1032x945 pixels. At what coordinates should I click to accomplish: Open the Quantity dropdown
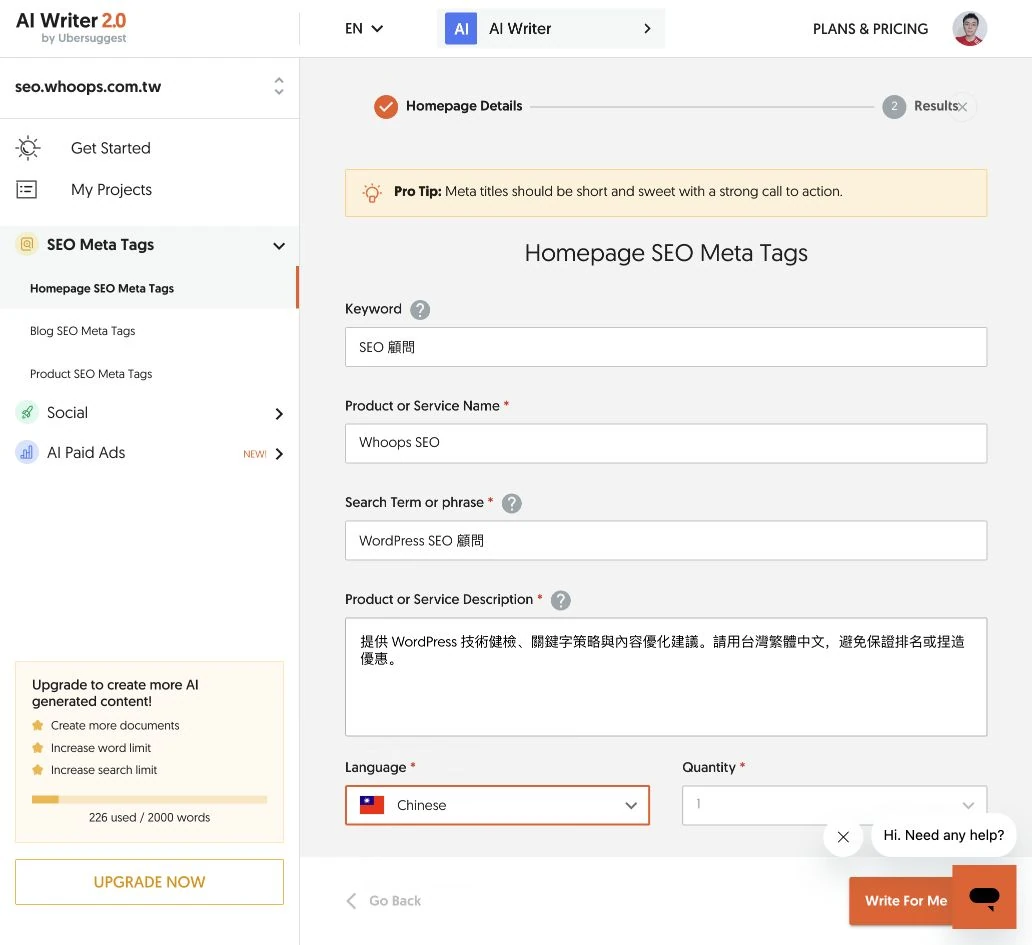pos(834,805)
